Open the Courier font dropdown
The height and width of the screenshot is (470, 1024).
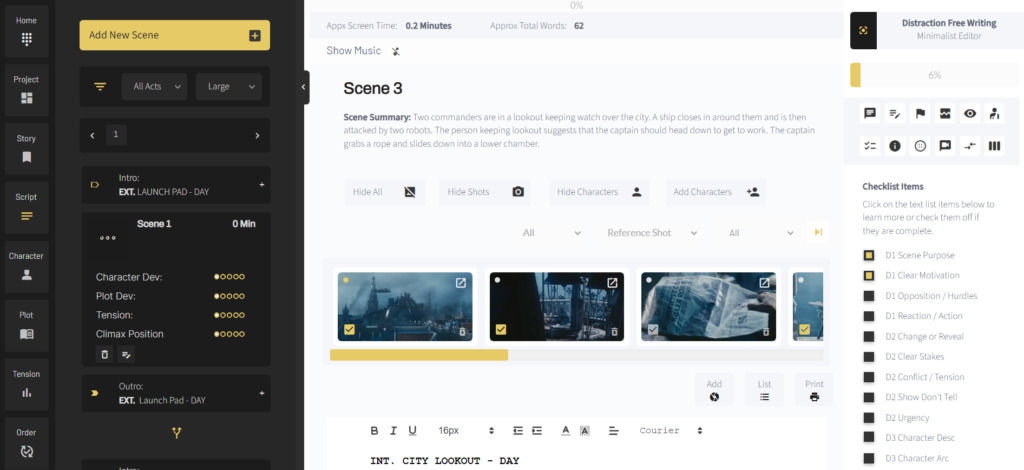(670, 431)
